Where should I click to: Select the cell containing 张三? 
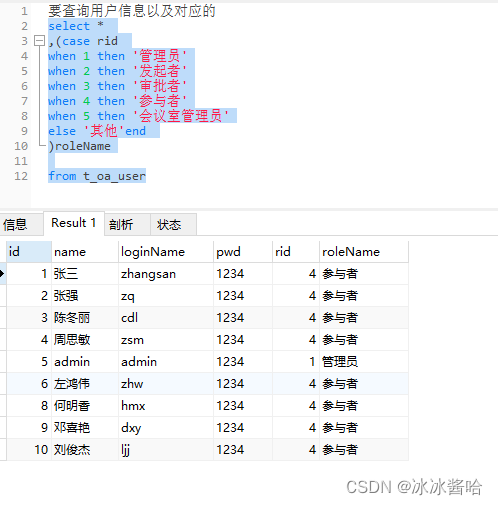[85, 274]
